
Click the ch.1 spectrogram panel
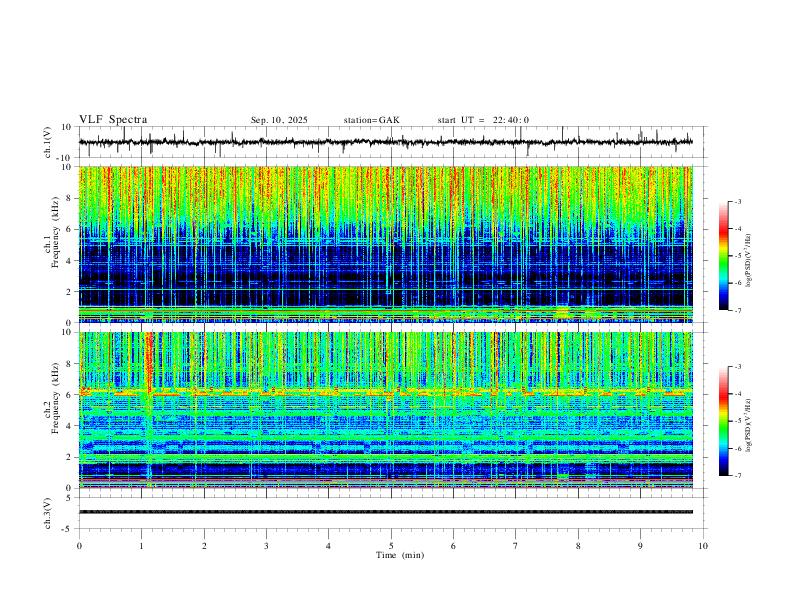click(x=386, y=244)
